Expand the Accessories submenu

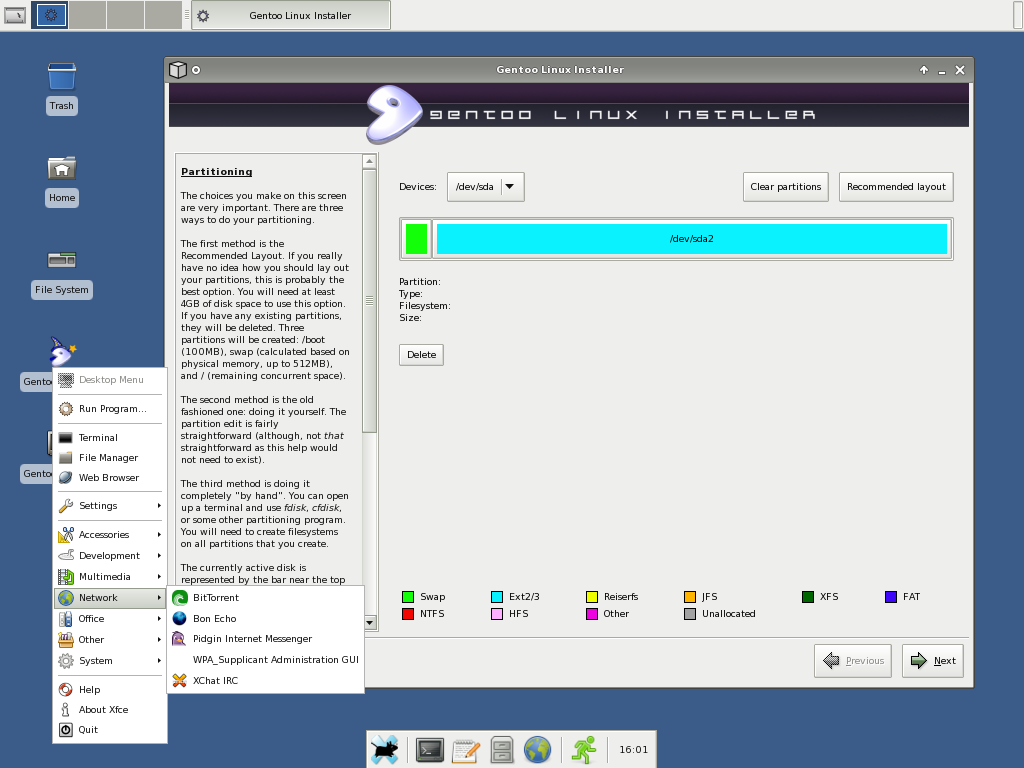109,535
